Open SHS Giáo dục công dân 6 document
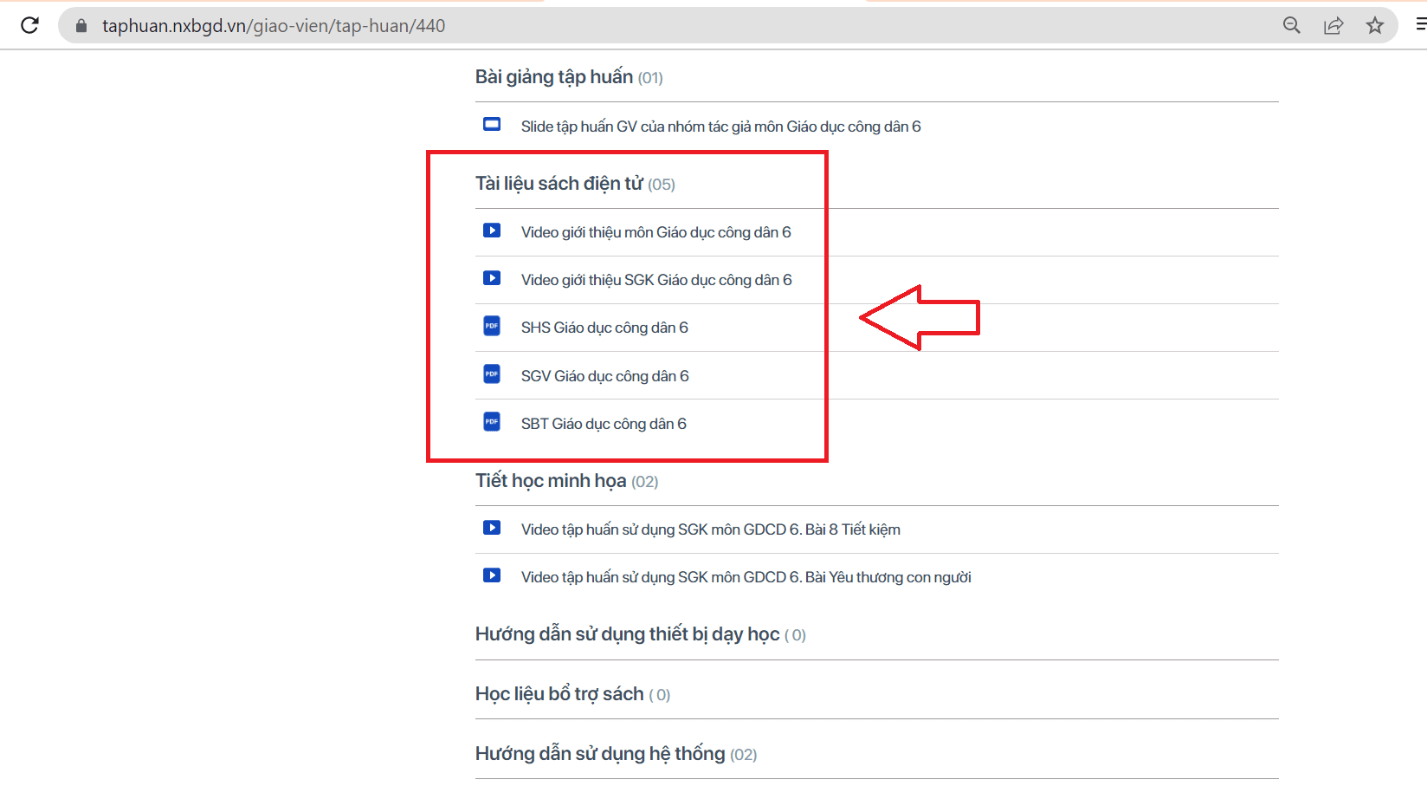This screenshot has width=1427, height=786. point(605,327)
